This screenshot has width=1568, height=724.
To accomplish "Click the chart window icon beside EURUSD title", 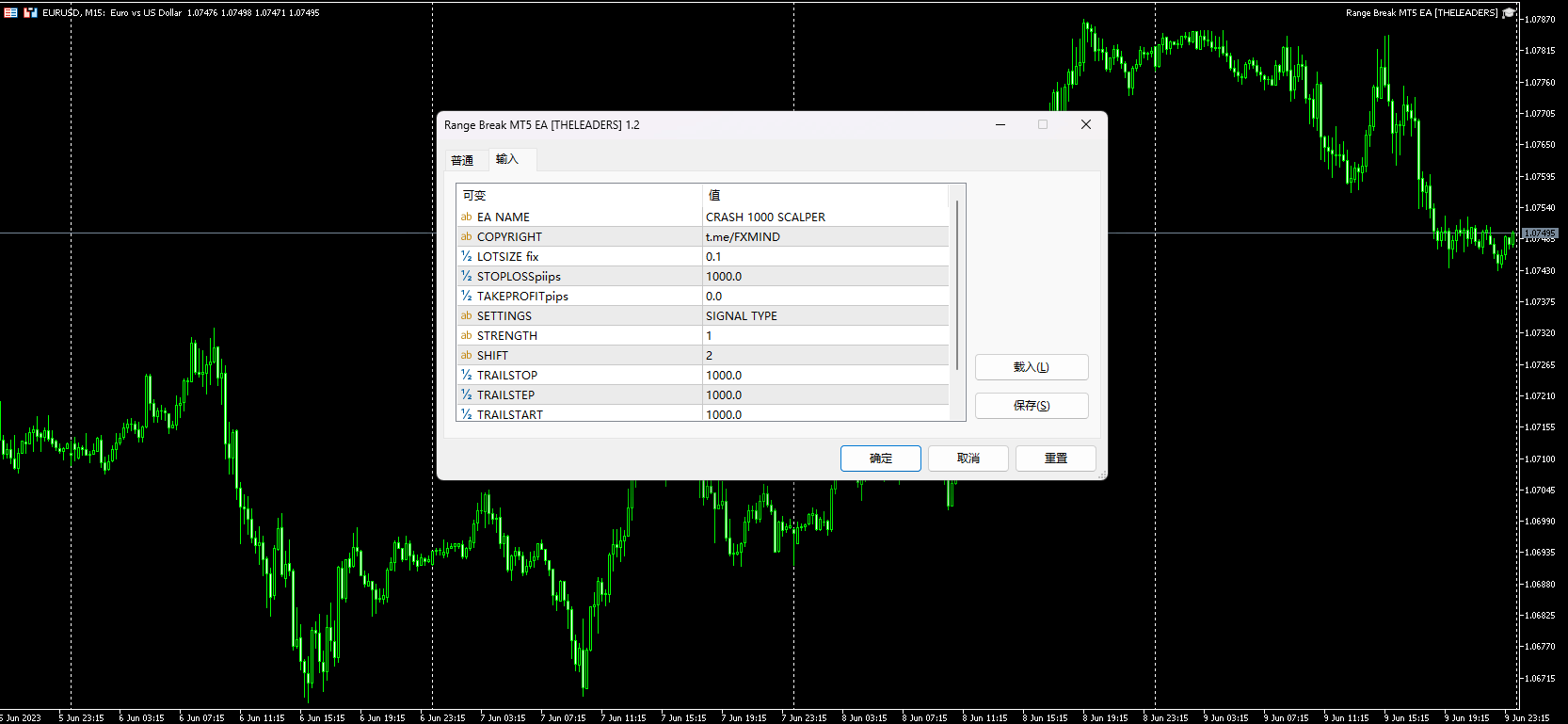I will point(30,12).
